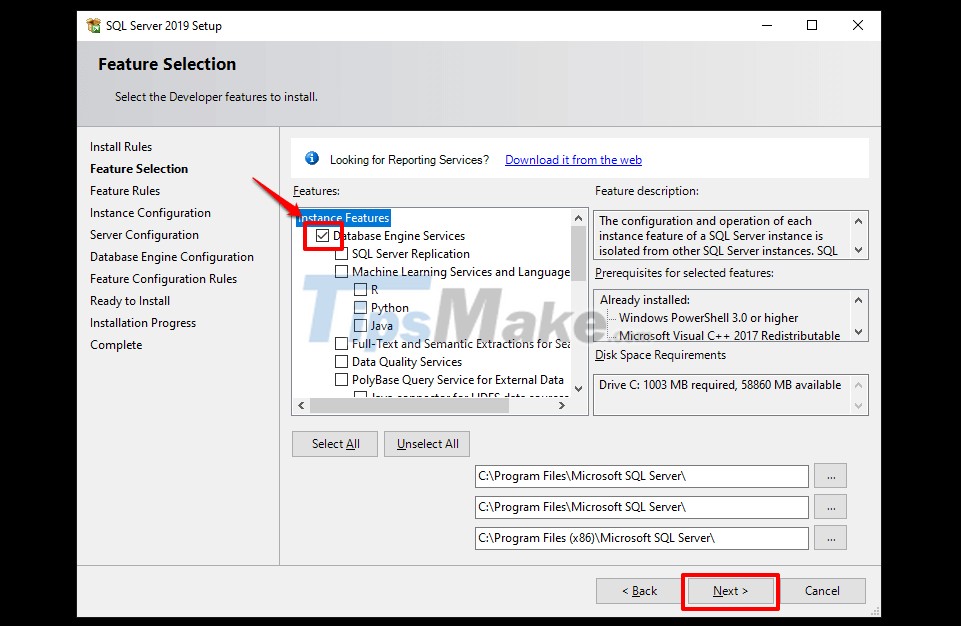Click up arrow in Prerequisites box
This screenshot has width=961, height=626.
(x=858, y=300)
